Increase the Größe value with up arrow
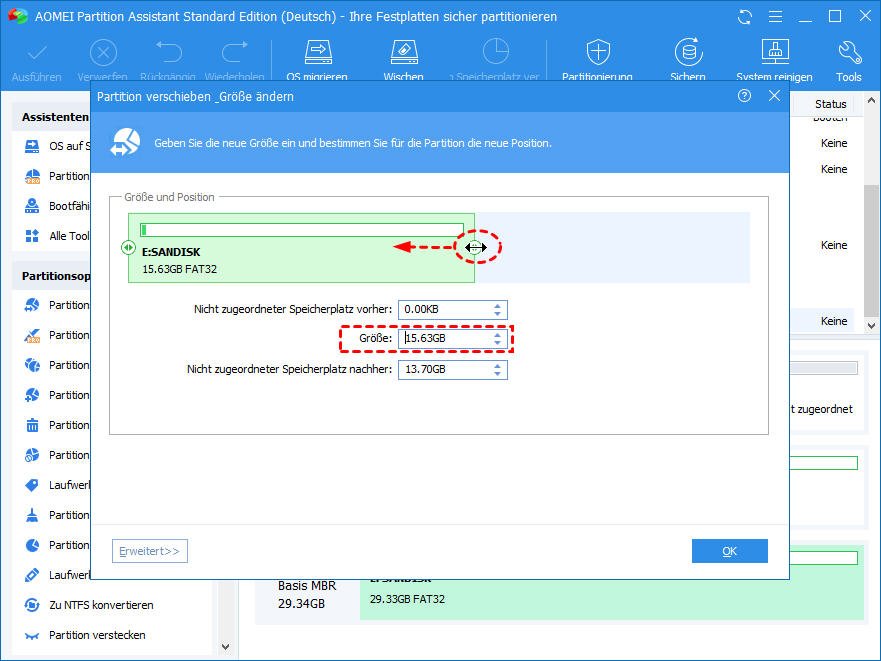Screen dimensions: 881x661 coord(497,335)
